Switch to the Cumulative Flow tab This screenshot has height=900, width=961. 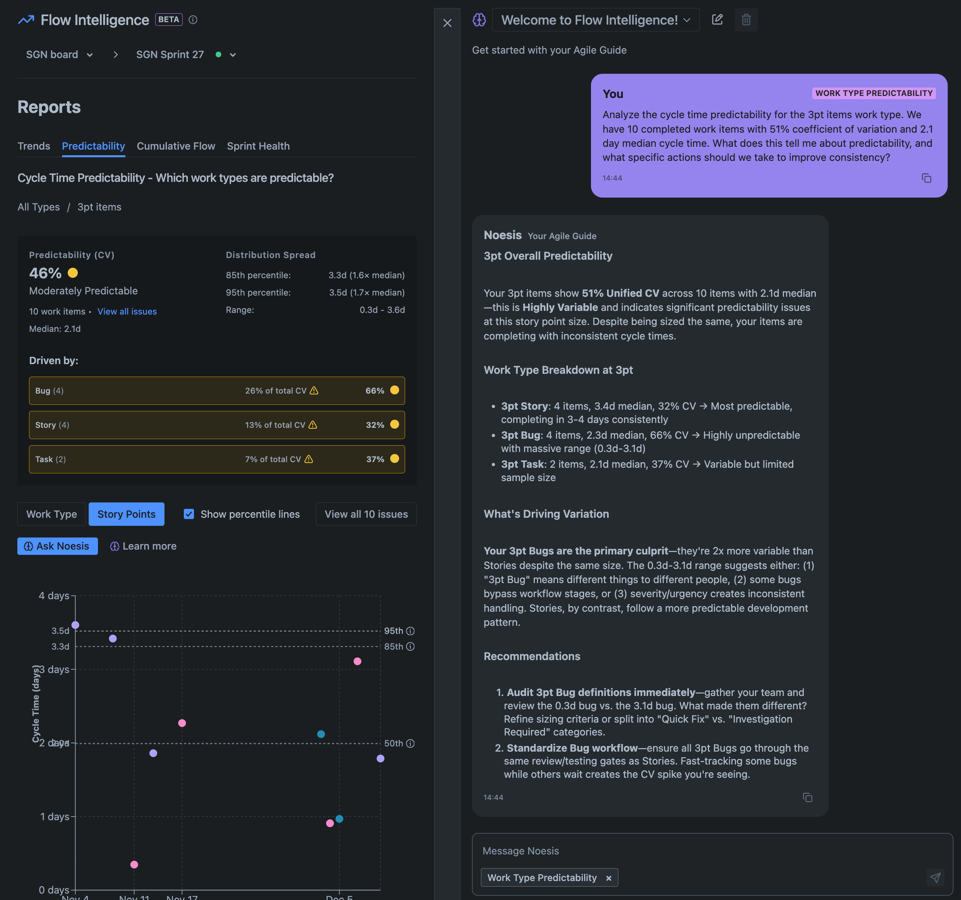click(176, 146)
